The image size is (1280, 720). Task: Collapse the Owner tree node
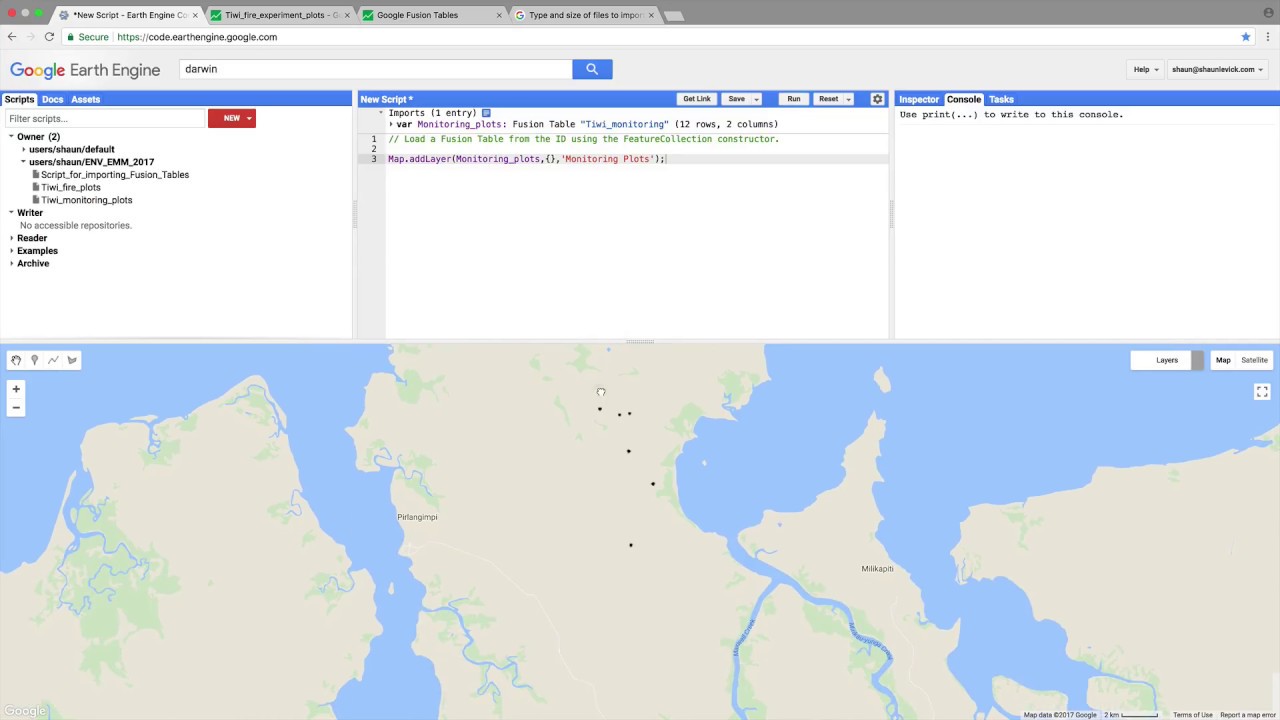tap(11, 136)
